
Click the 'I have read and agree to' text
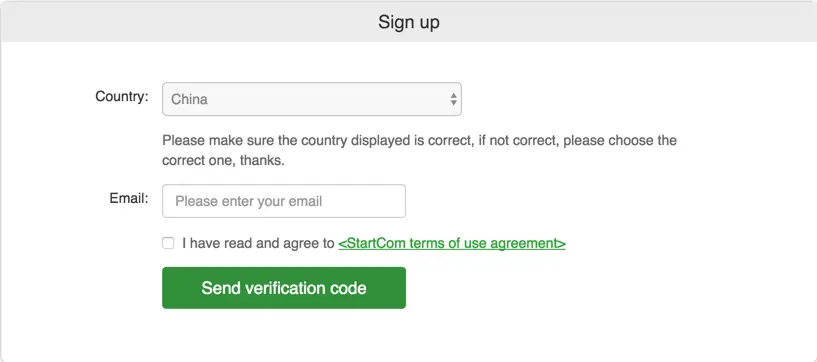(x=258, y=243)
